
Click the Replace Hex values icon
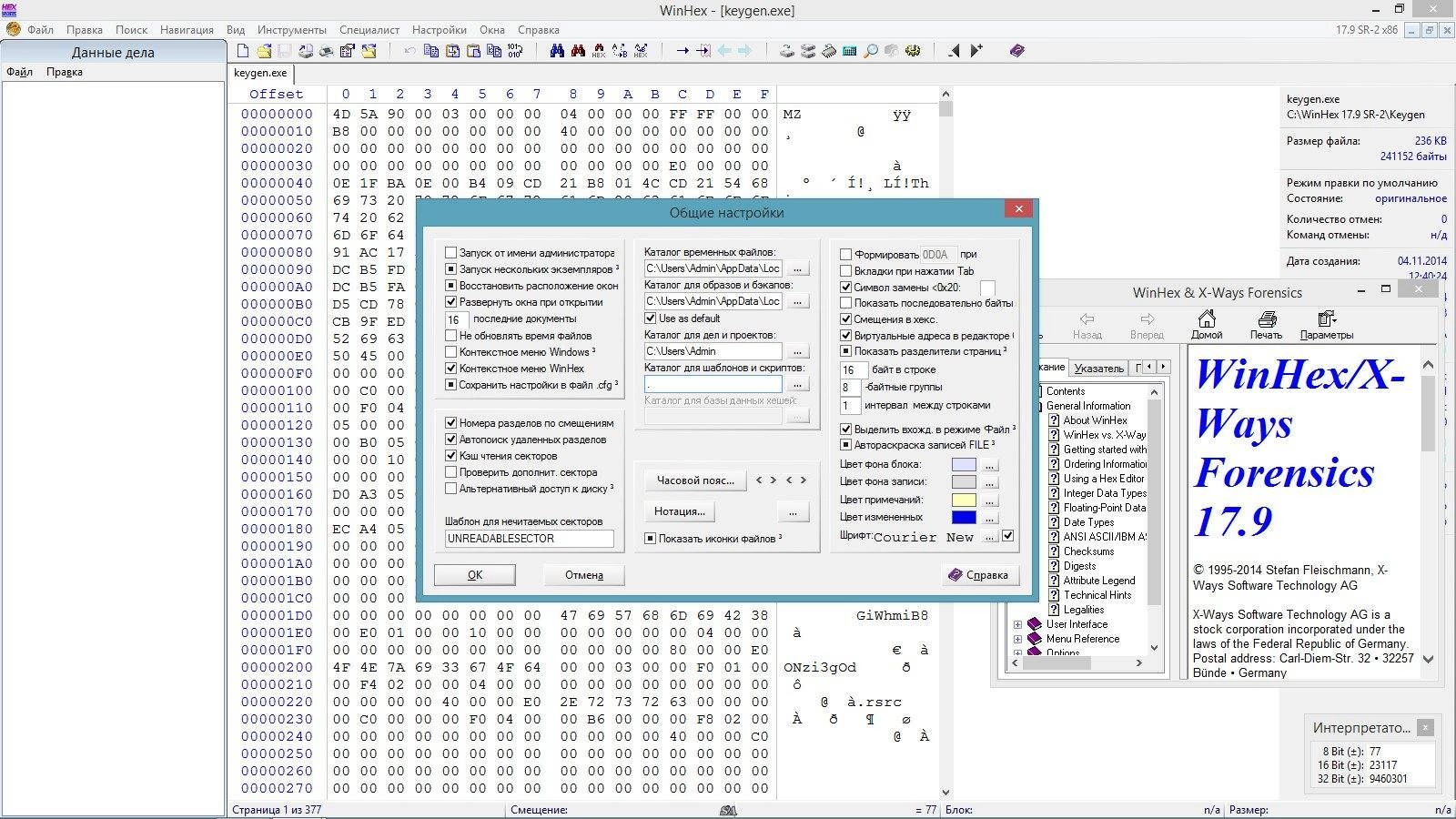640,51
